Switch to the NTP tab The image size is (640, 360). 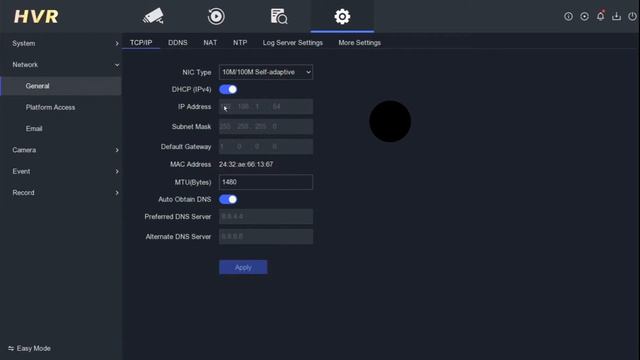coord(240,42)
